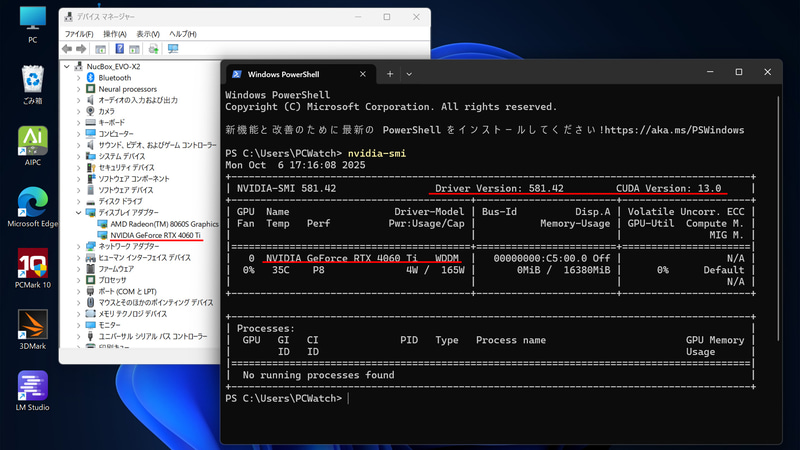Click the "Driver Version: 581.42" text

[499, 188]
